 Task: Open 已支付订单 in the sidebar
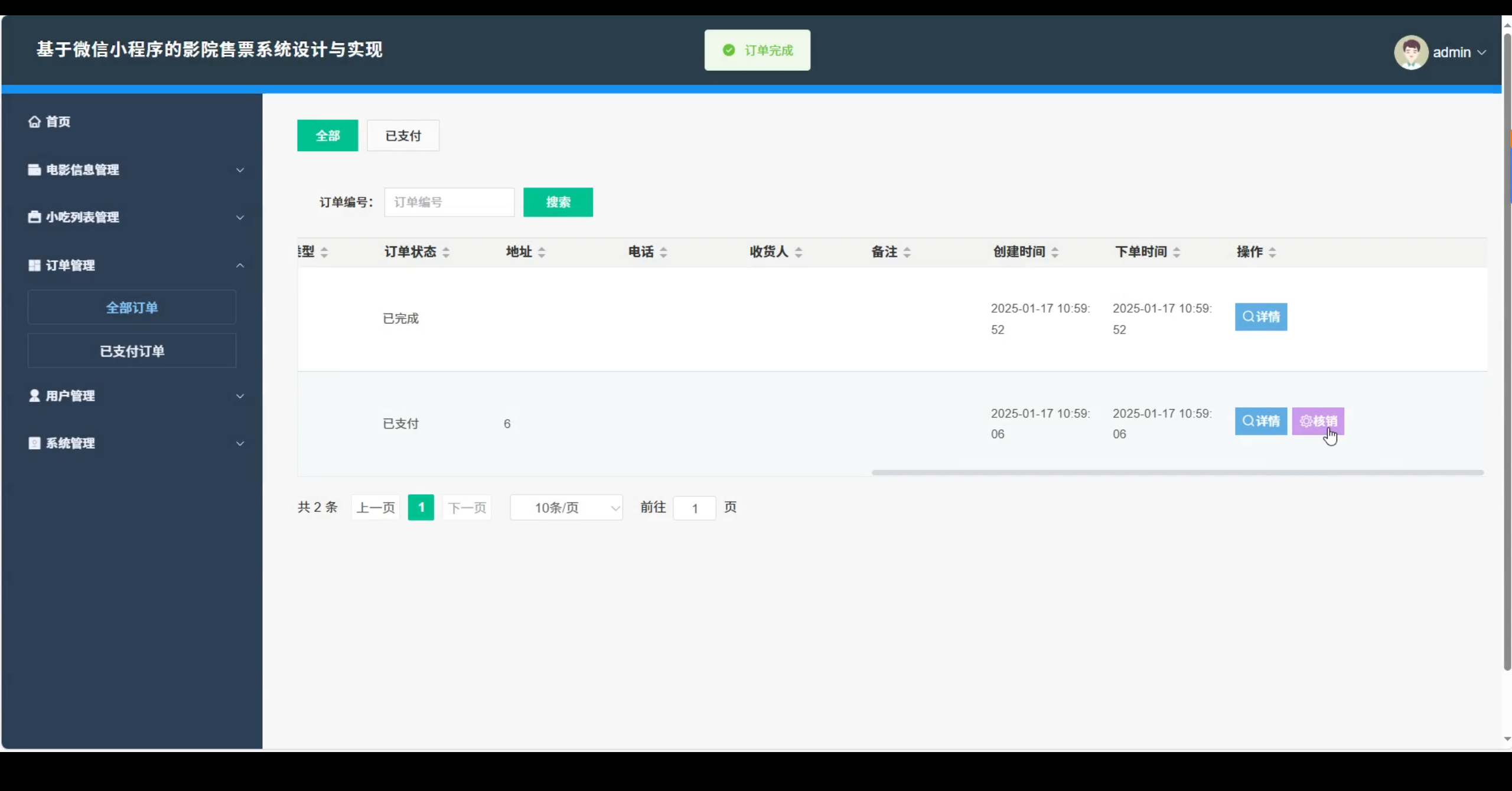pyautogui.click(x=132, y=351)
